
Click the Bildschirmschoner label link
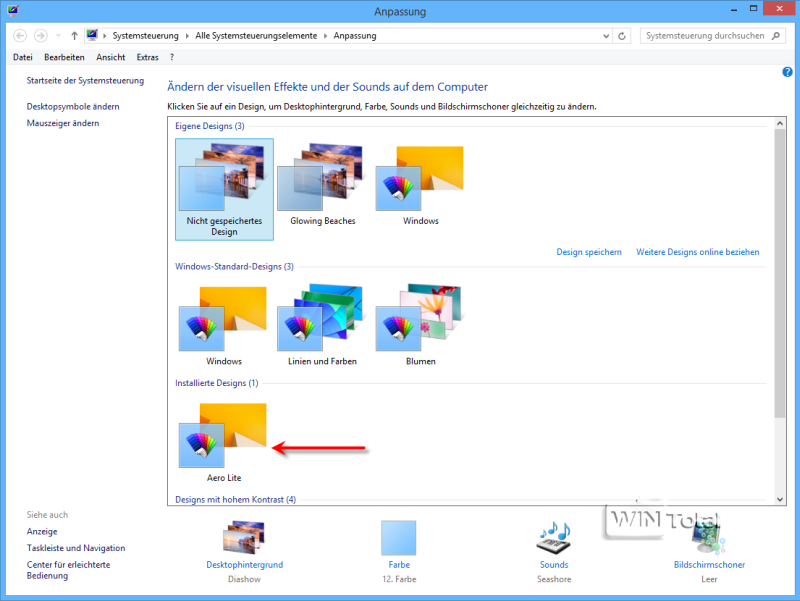point(709,565)
